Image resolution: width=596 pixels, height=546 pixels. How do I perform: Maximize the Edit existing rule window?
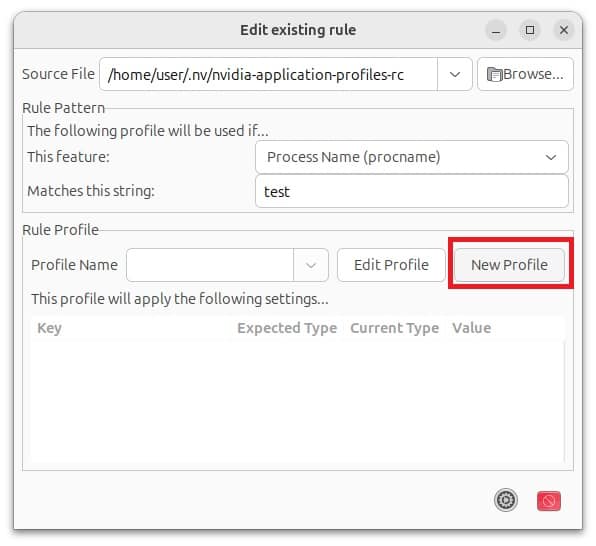click(529, 30)
